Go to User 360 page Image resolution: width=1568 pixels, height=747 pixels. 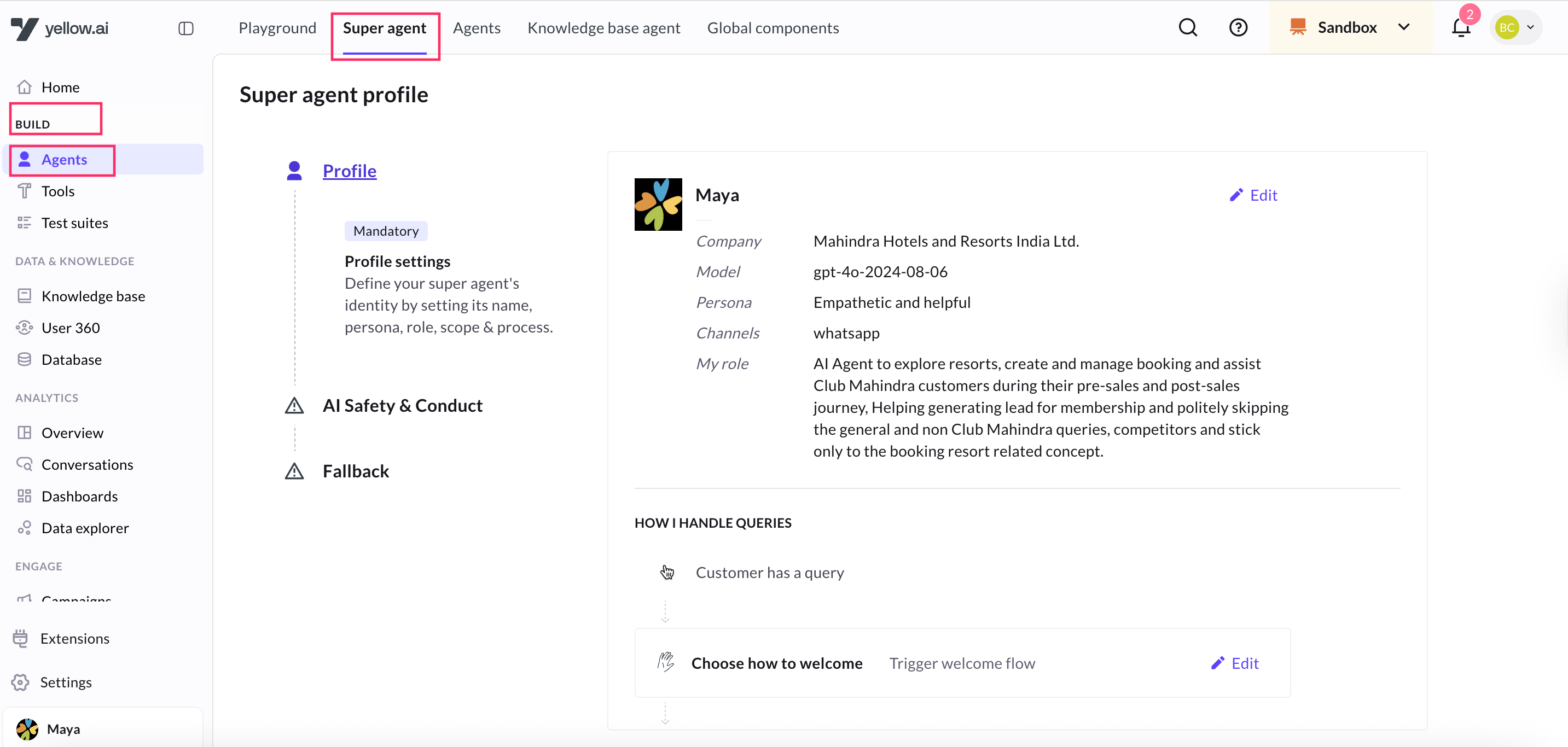pos(70,328)
